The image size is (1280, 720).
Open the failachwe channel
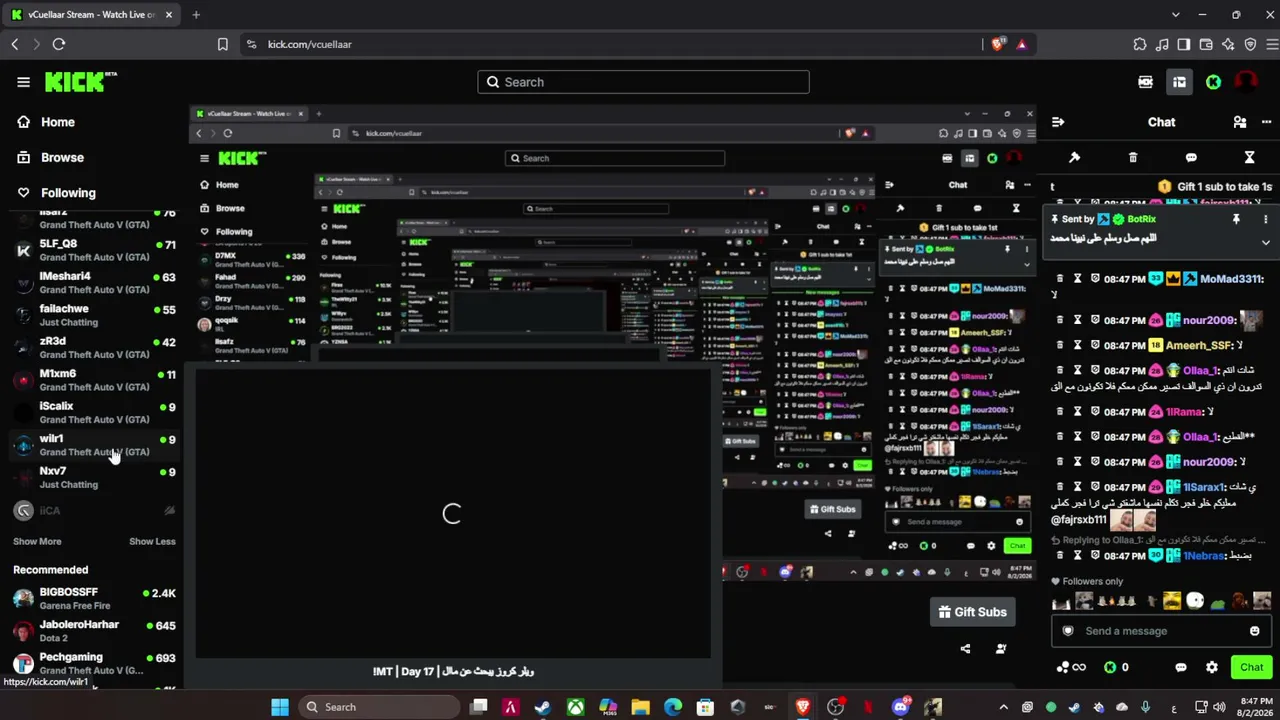[94, 315]
